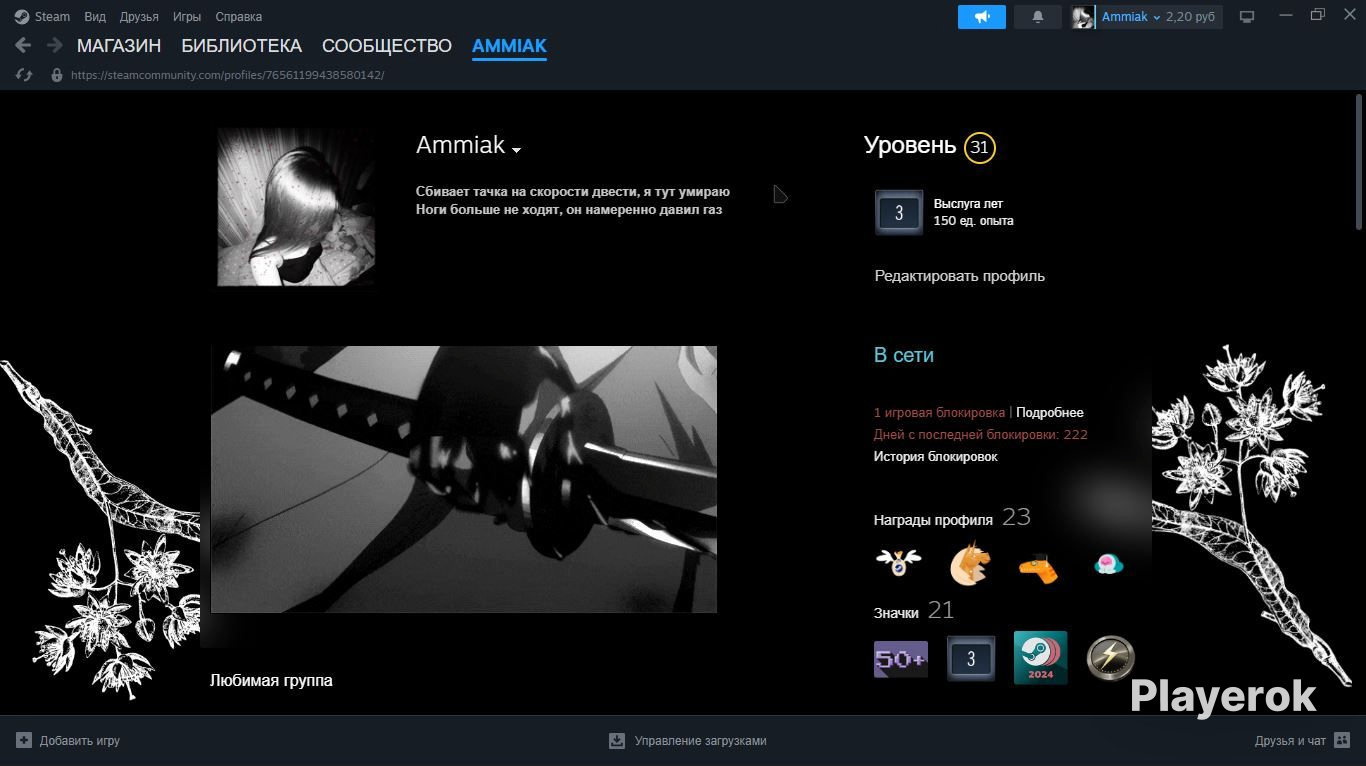Open announcements with the megaphone button
Screen dimensions: 1366x766
(x=982, y=17)
